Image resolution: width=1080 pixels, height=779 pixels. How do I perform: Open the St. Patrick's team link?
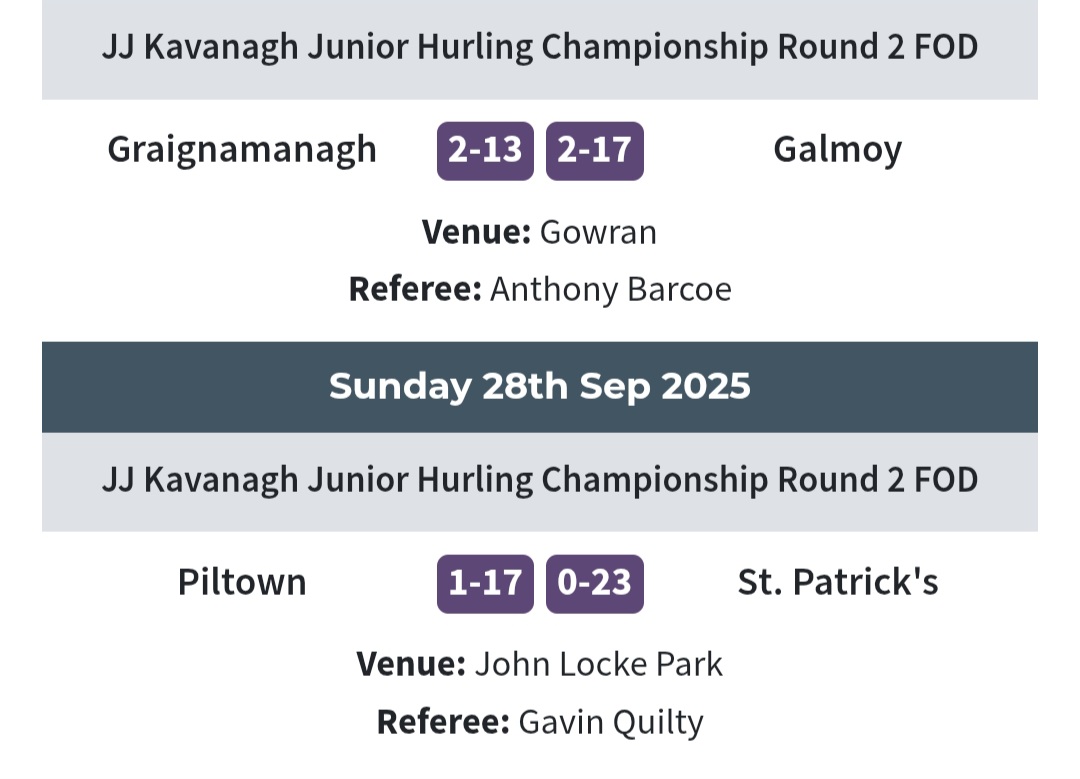[x=838, y=582]
